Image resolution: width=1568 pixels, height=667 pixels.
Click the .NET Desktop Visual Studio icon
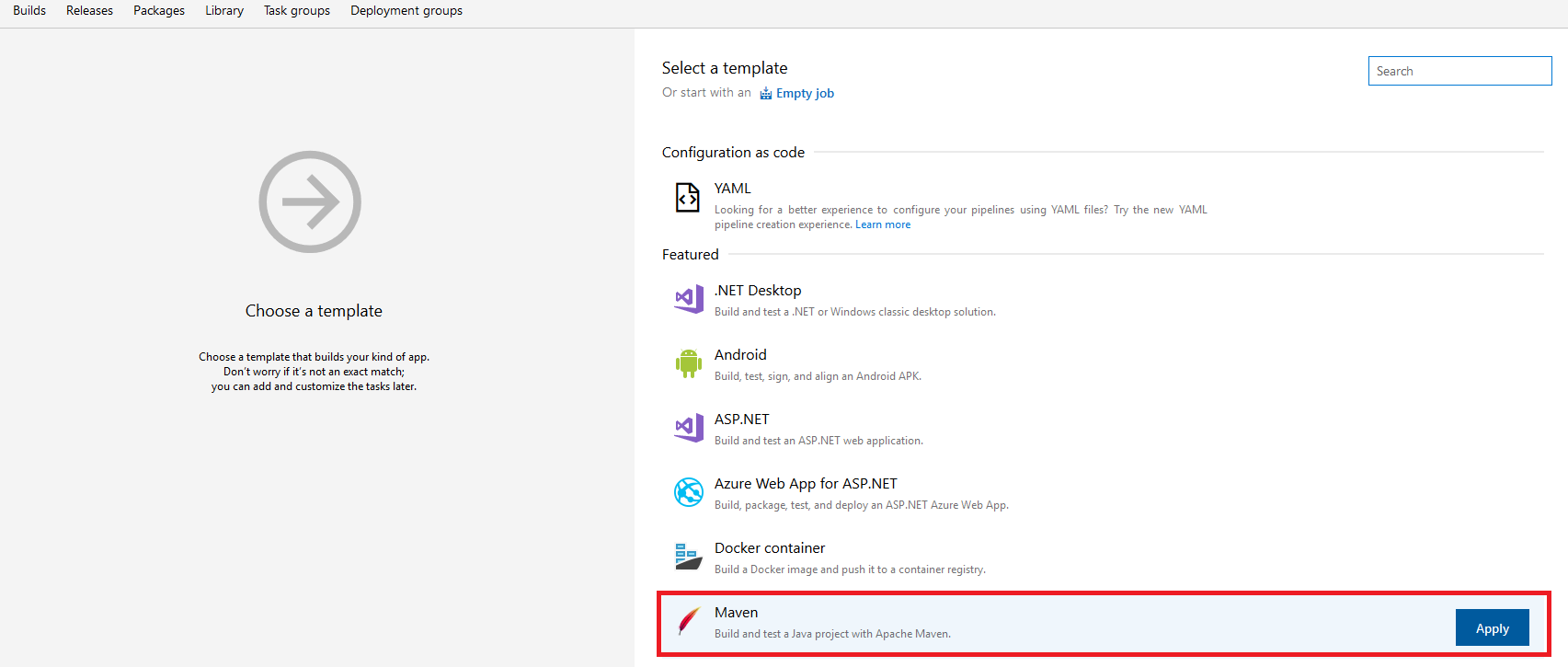[x=689, y=298]
